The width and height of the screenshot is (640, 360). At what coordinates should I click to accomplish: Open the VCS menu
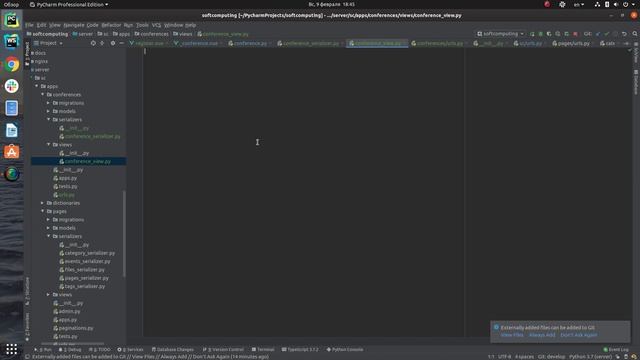pyautogui.click(x=156, y=25)
